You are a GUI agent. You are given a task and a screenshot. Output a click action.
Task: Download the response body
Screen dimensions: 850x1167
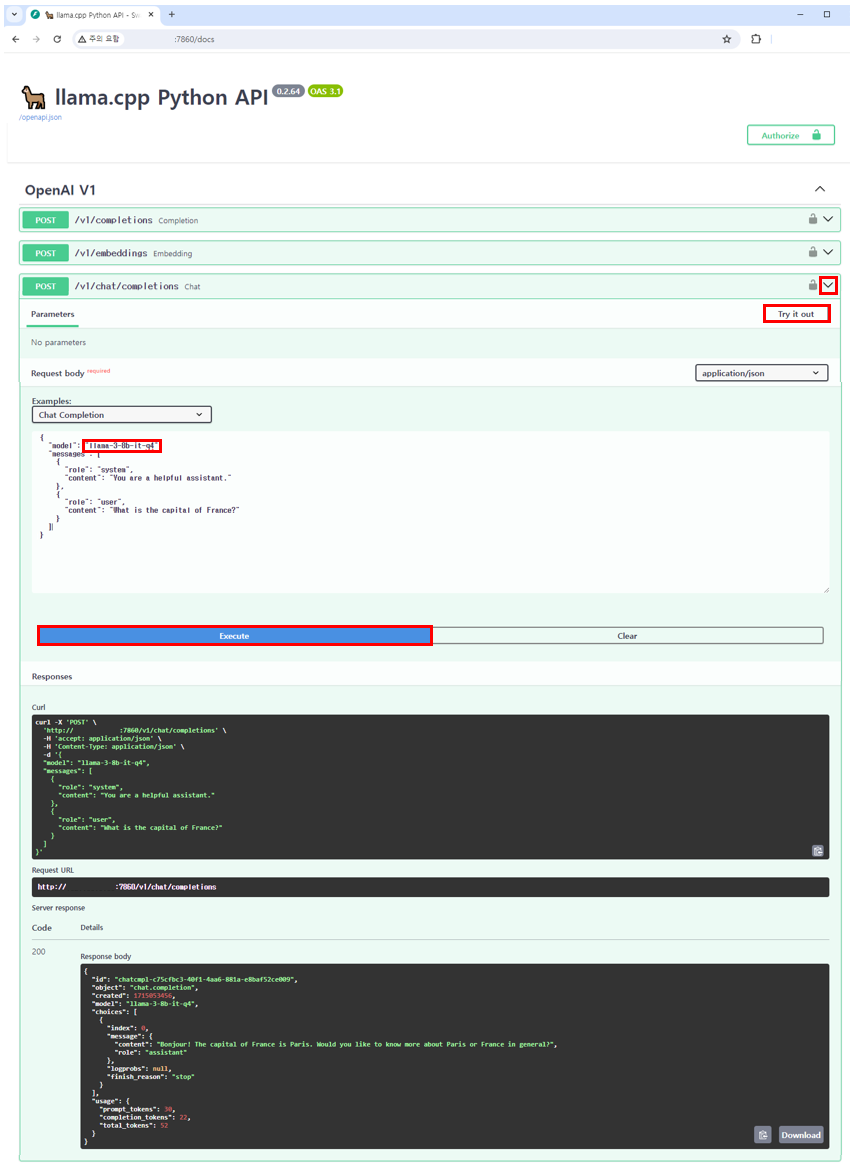click(801, 1135)
